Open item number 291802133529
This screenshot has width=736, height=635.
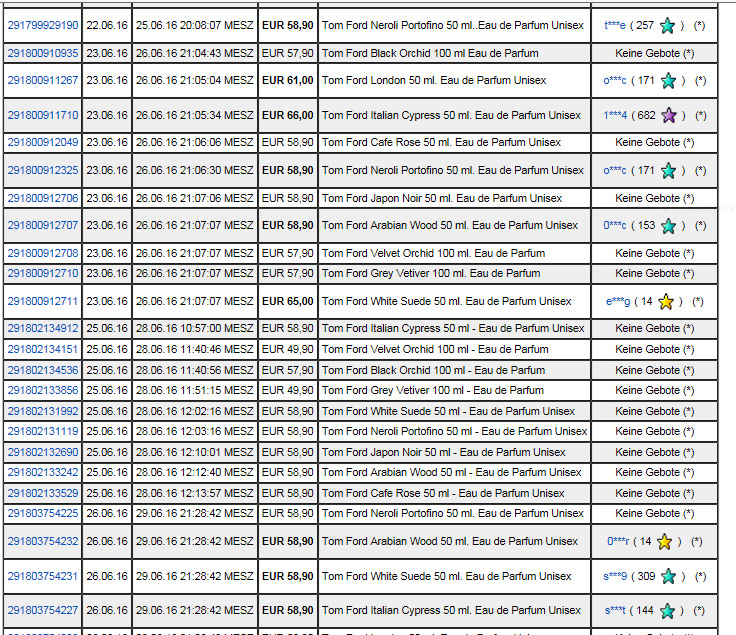click(43, 493)
